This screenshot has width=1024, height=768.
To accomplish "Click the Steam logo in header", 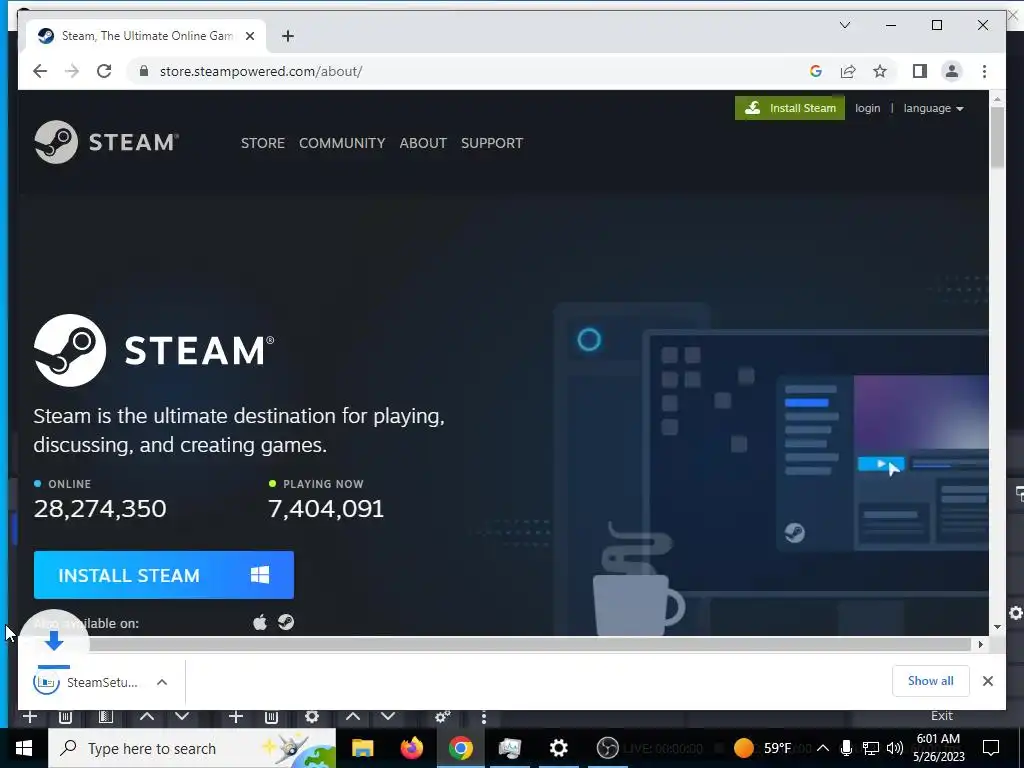I will coord(106,142).
